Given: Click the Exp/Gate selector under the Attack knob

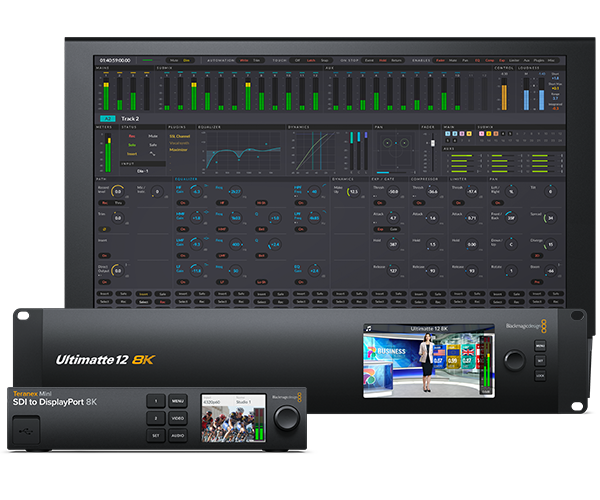Looking at the screenshot, I should tap(387, 229).
